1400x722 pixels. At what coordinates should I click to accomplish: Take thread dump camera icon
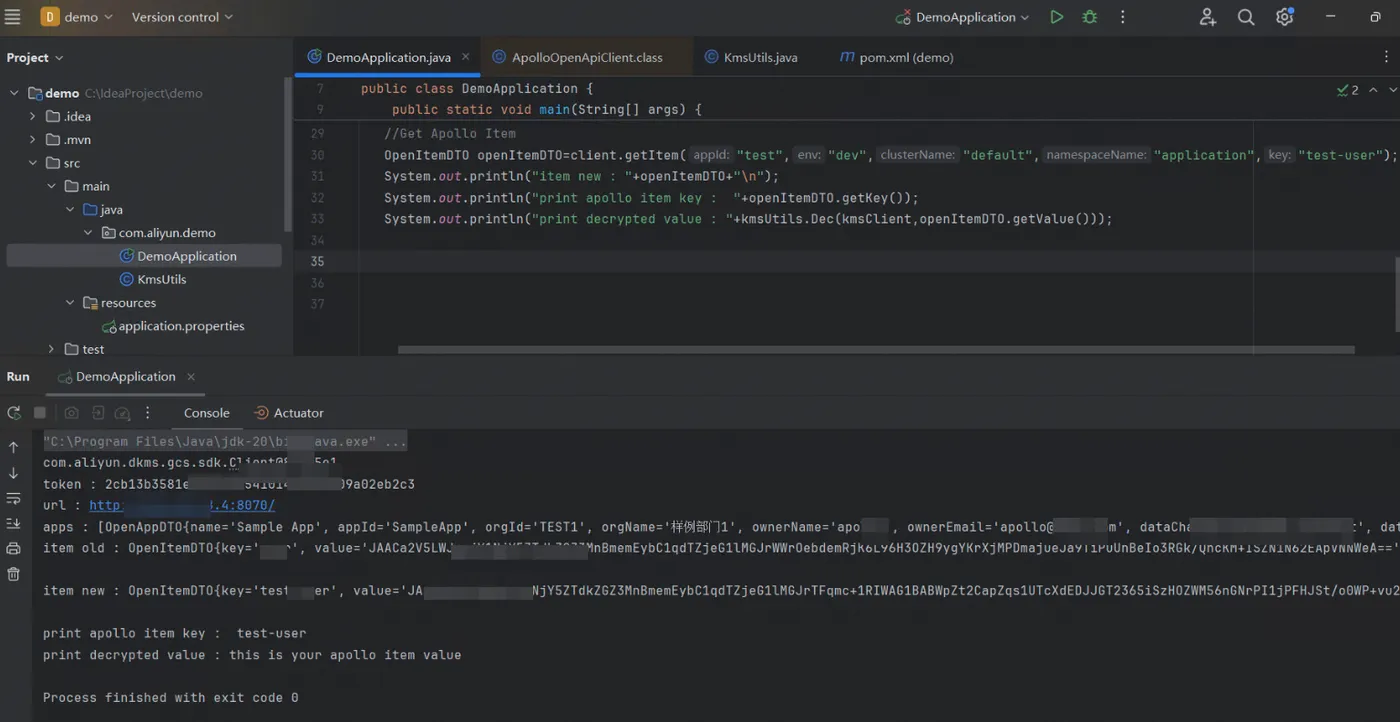[x=72, y=413]
